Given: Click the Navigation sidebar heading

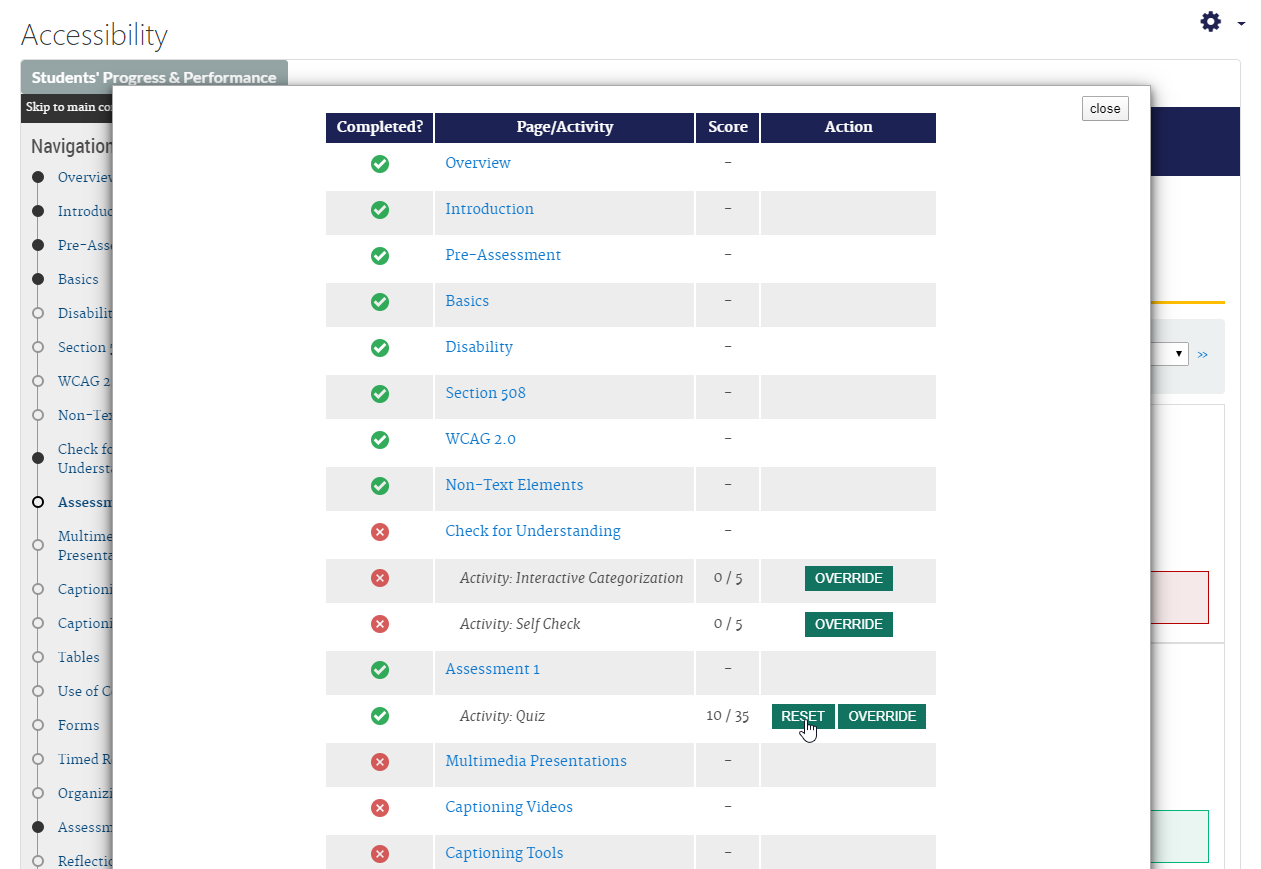Looking at the screenshot, I should click(71, 146).
